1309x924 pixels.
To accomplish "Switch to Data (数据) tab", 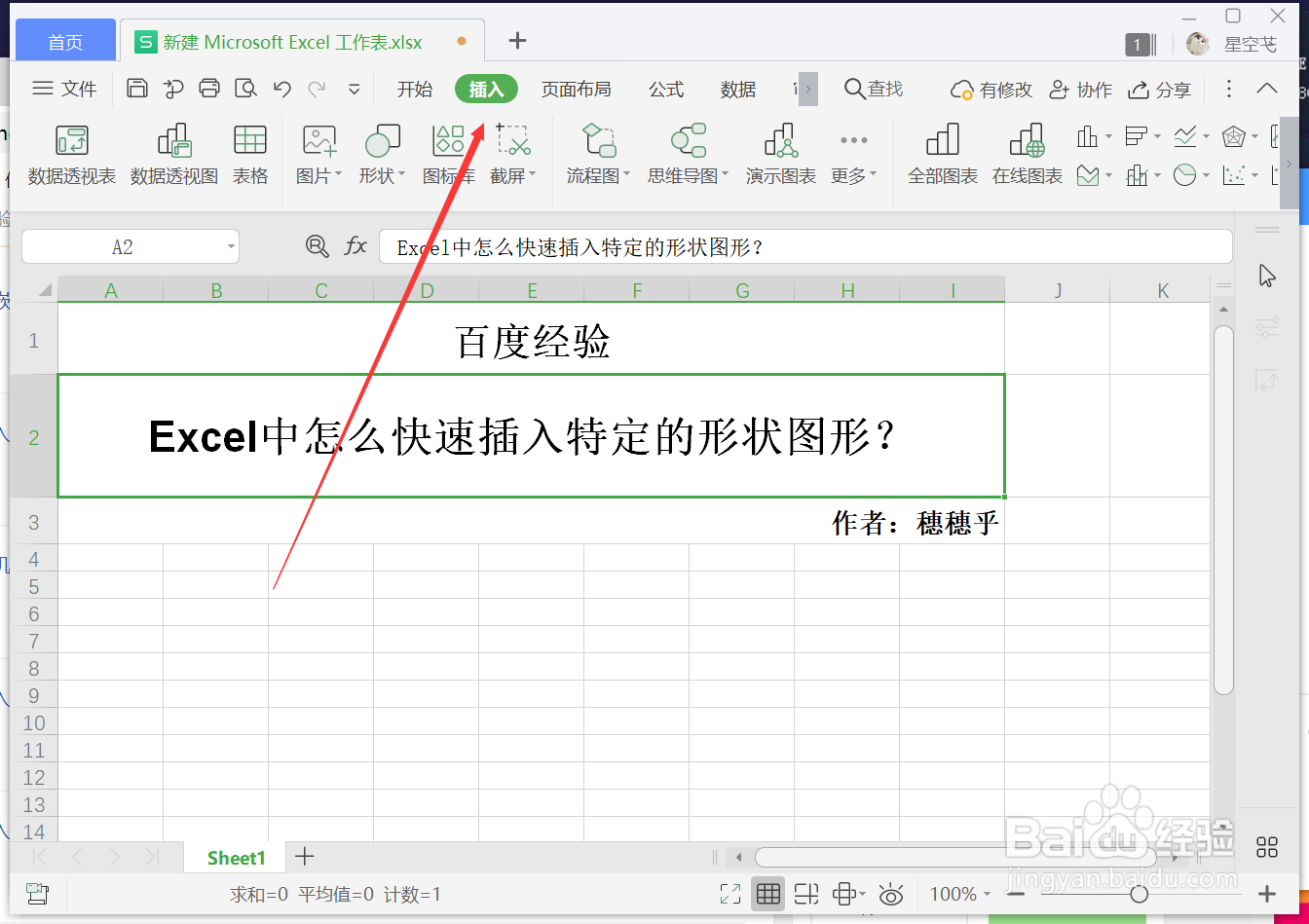I will tap(738, 89).
